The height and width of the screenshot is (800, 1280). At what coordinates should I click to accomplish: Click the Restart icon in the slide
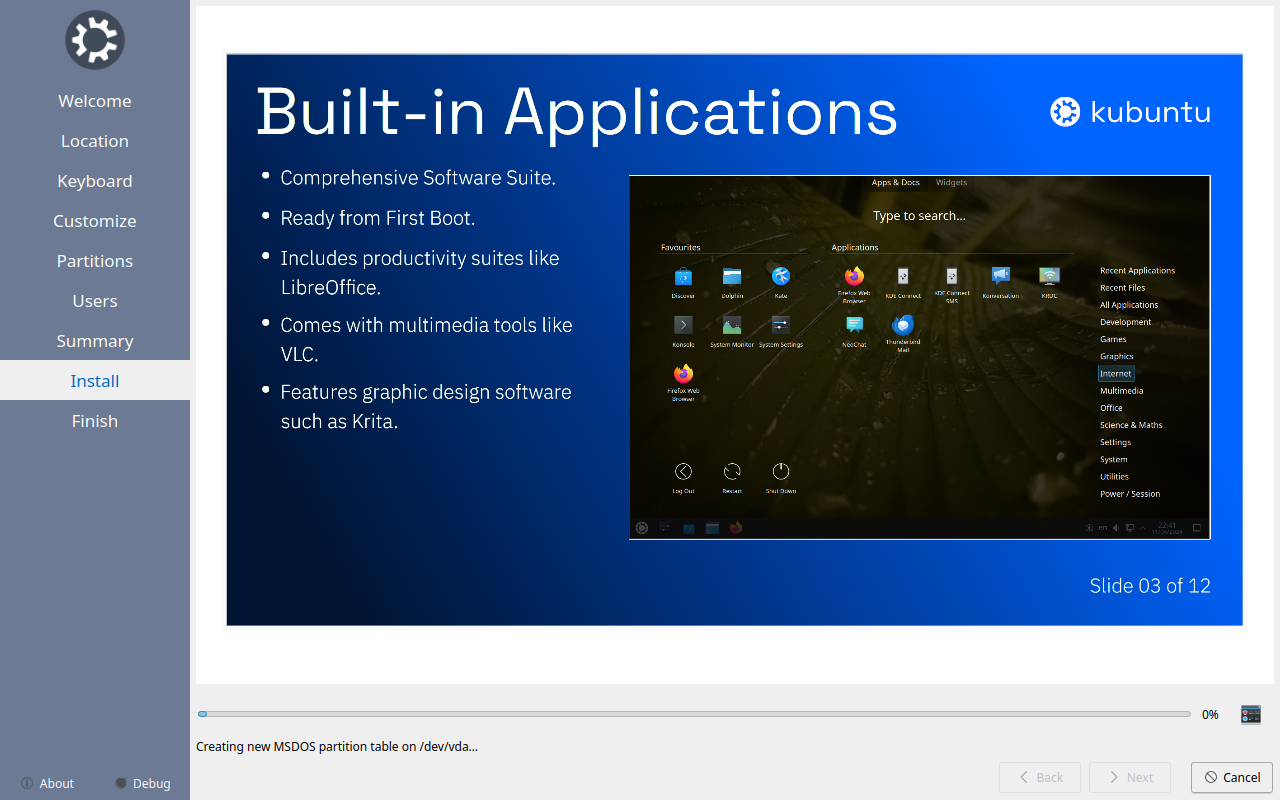click(x=732, y=471)
